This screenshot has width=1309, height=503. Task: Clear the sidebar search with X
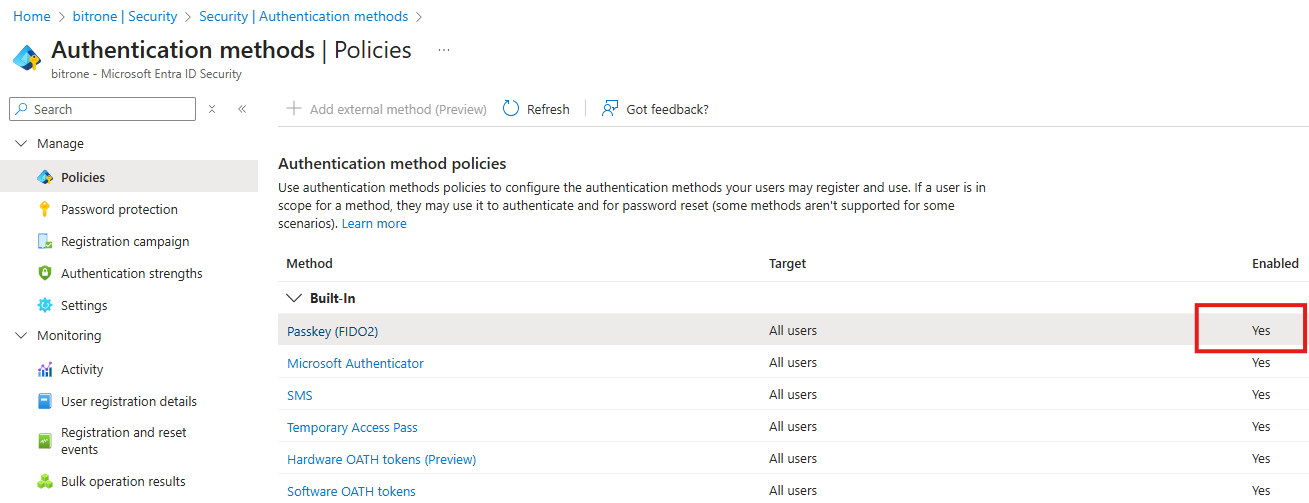[212, 109]
